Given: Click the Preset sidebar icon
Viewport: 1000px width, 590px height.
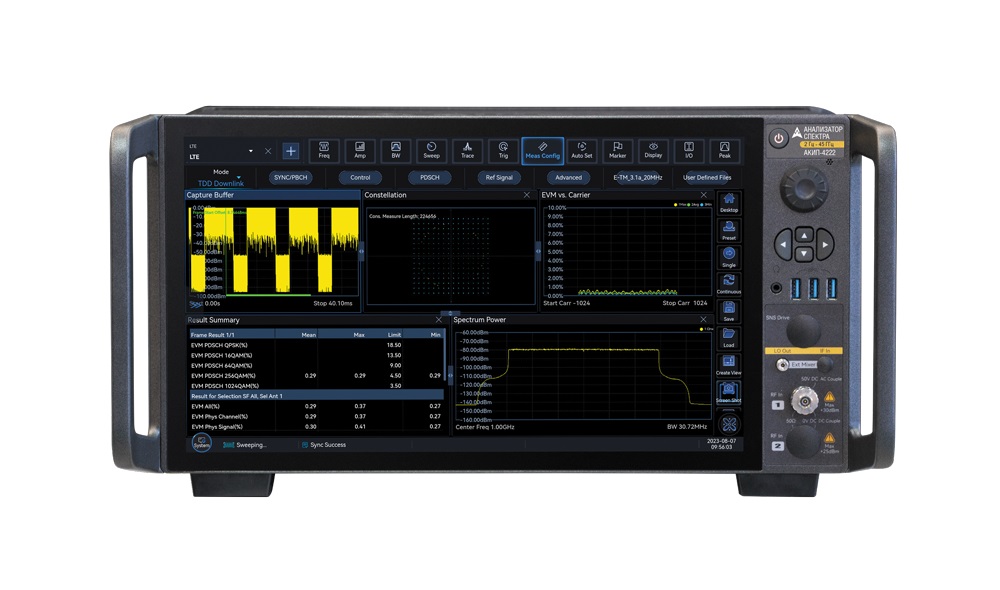Looking at the screenshot, I should 729,230.
